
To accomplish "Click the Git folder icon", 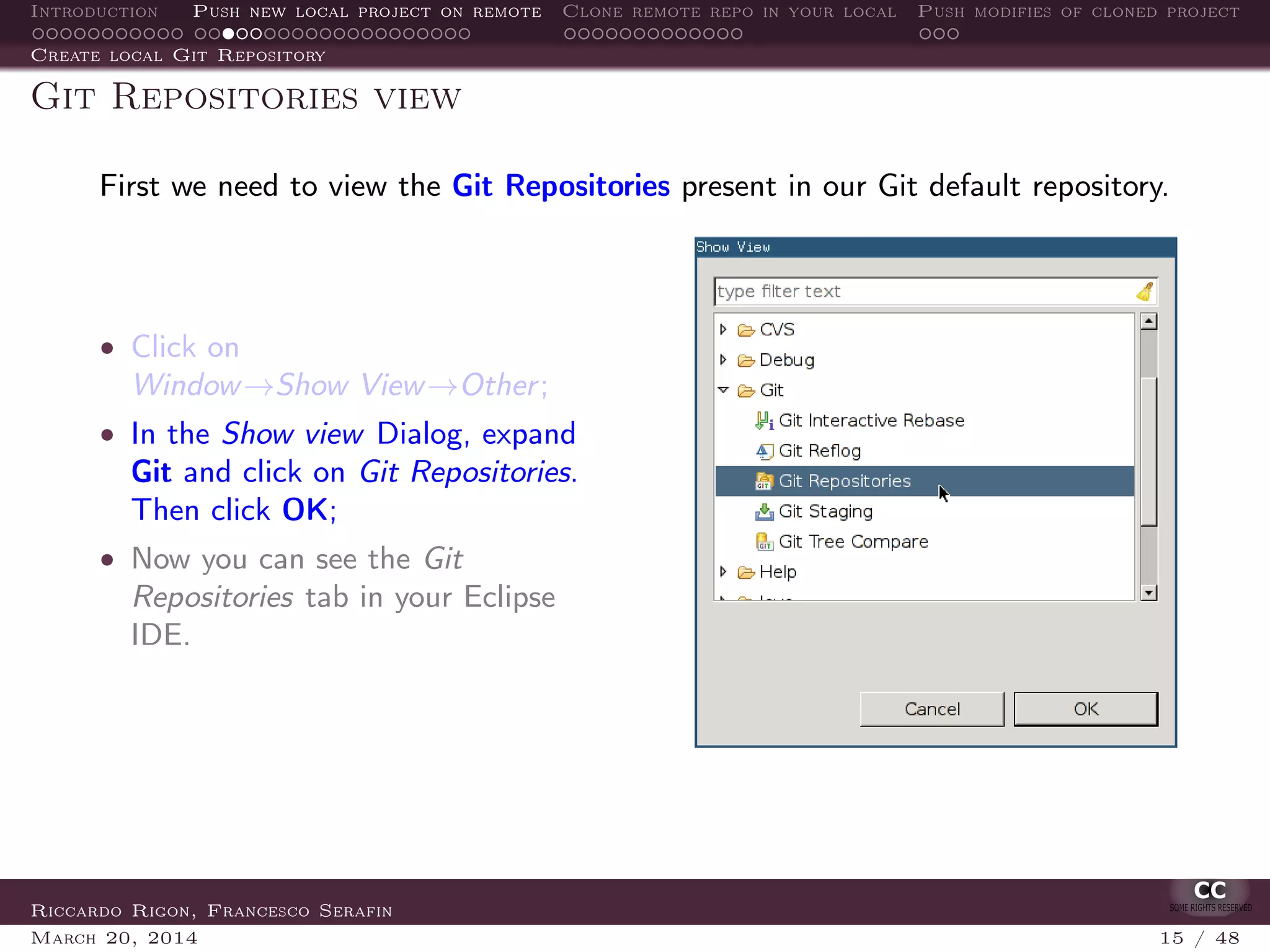I will (x=746, y=390).
